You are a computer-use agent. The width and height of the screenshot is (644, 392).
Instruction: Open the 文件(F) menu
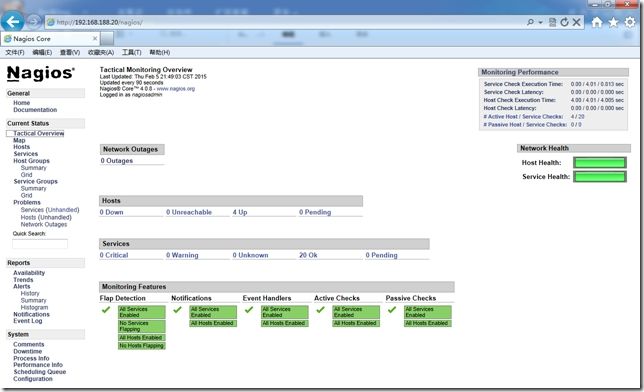[15, 52]
